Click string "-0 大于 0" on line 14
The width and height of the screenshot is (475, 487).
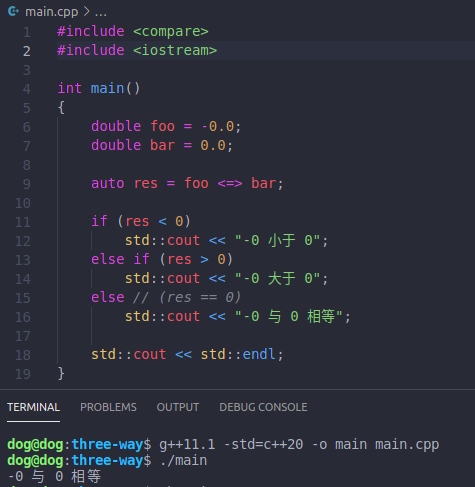pos(277,279)
